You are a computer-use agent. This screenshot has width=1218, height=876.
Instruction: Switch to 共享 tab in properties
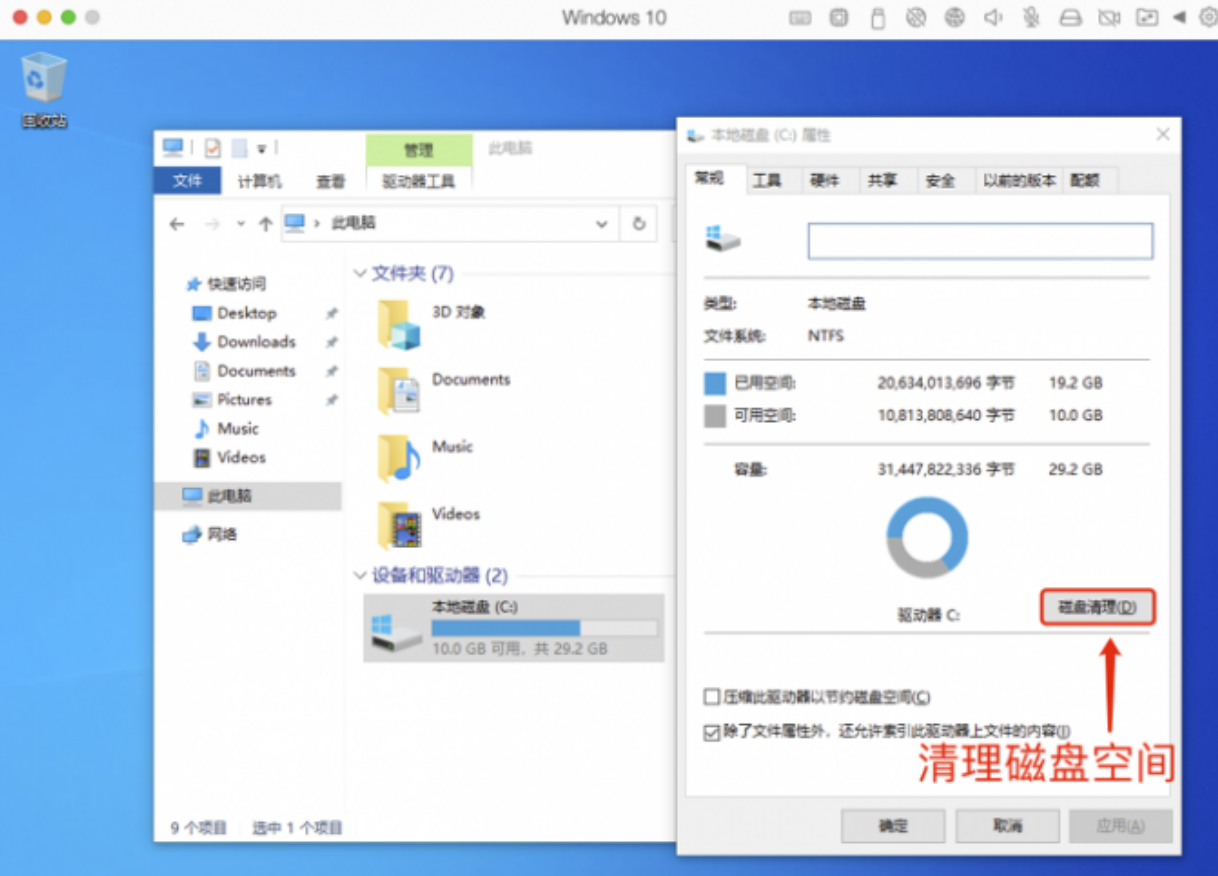tap(882, 181)
